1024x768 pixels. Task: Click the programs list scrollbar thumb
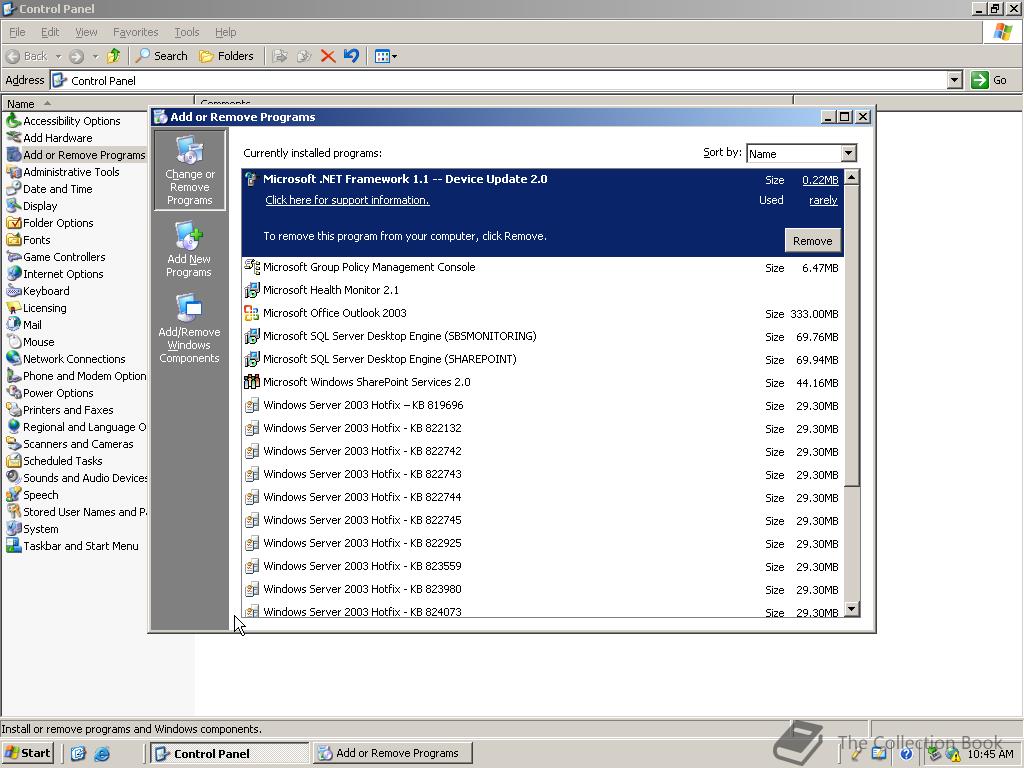(x=852, y=335)
